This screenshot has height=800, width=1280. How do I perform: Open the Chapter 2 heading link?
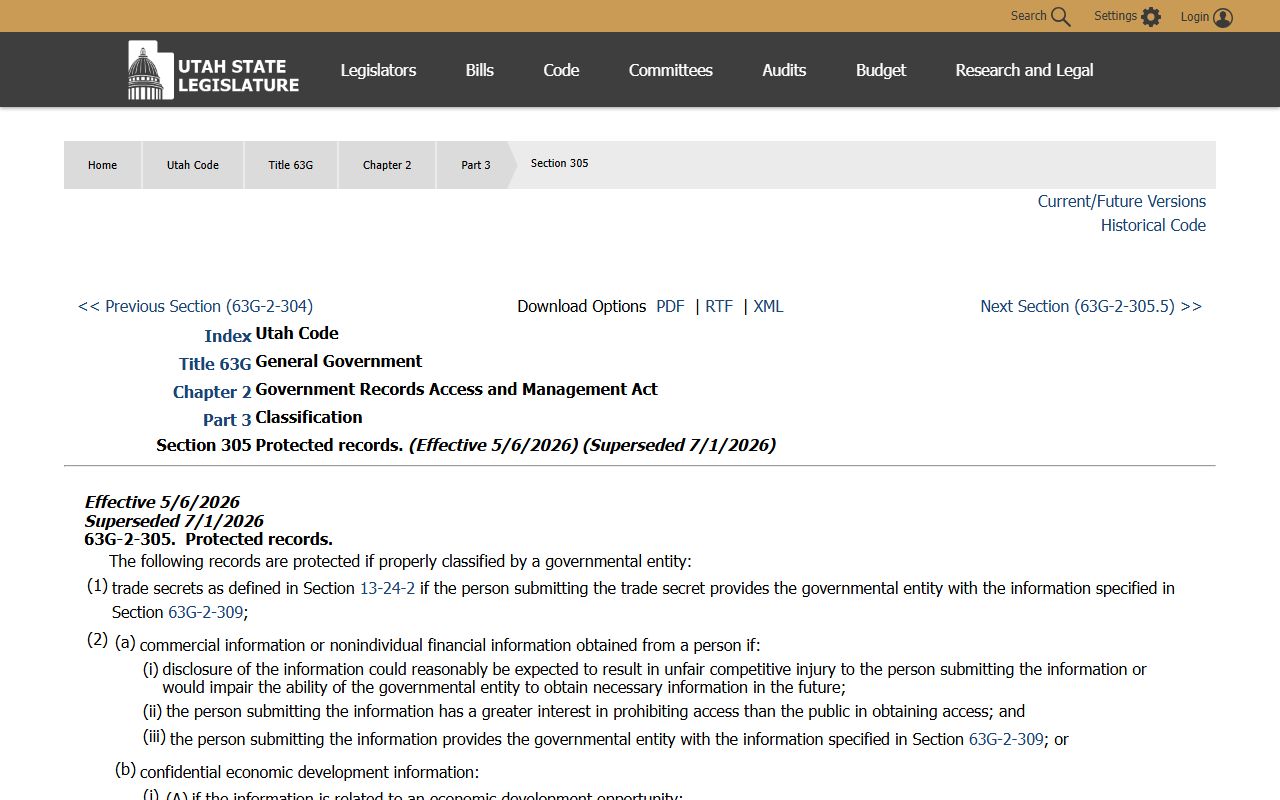coord(212,392)
